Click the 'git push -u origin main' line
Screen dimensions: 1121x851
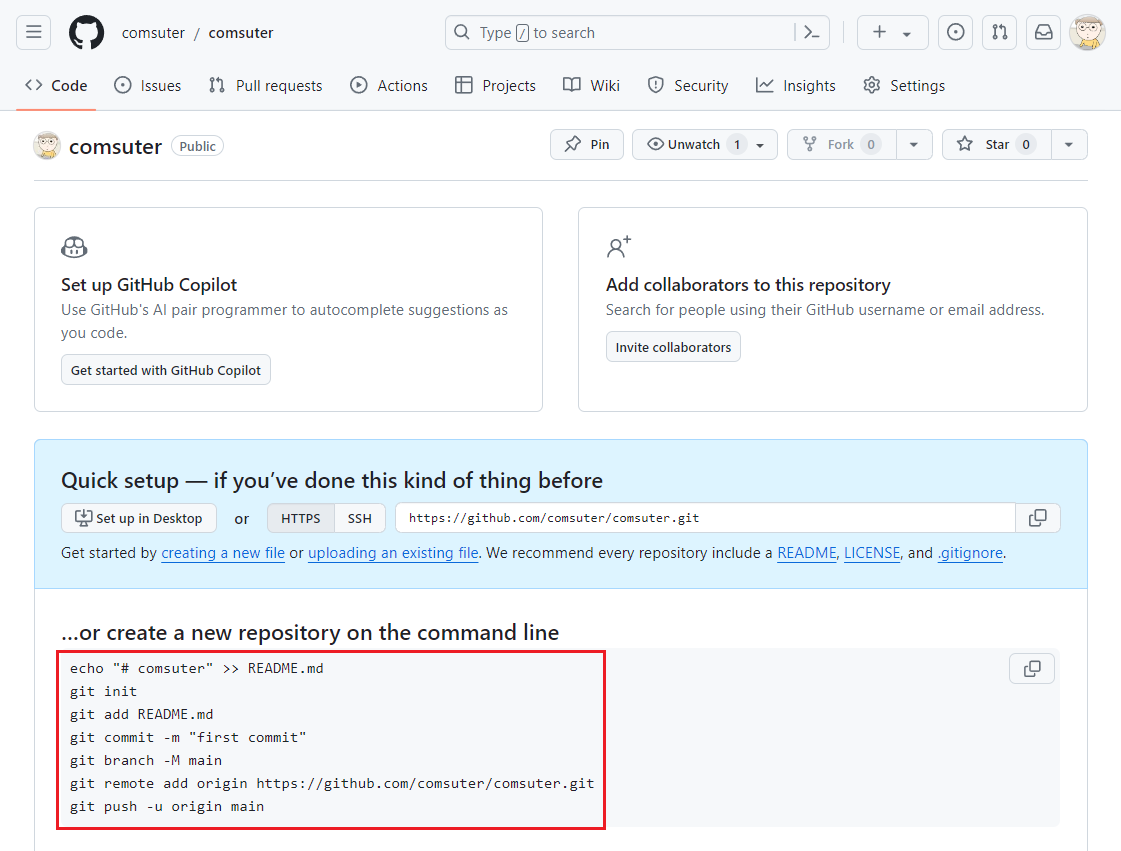point(167,807)
